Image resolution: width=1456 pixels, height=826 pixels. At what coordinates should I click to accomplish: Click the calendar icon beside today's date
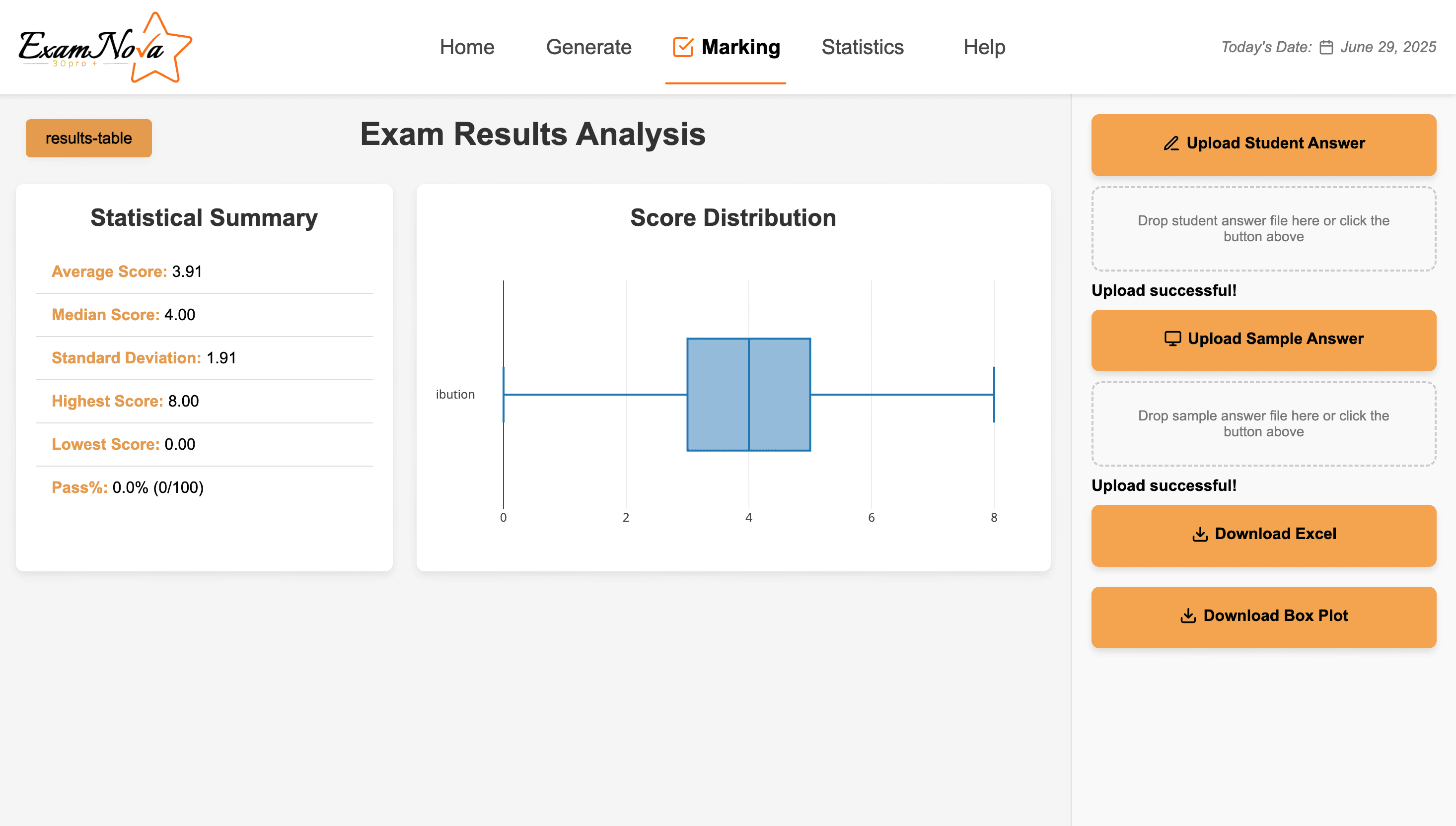pos(1326,47)
